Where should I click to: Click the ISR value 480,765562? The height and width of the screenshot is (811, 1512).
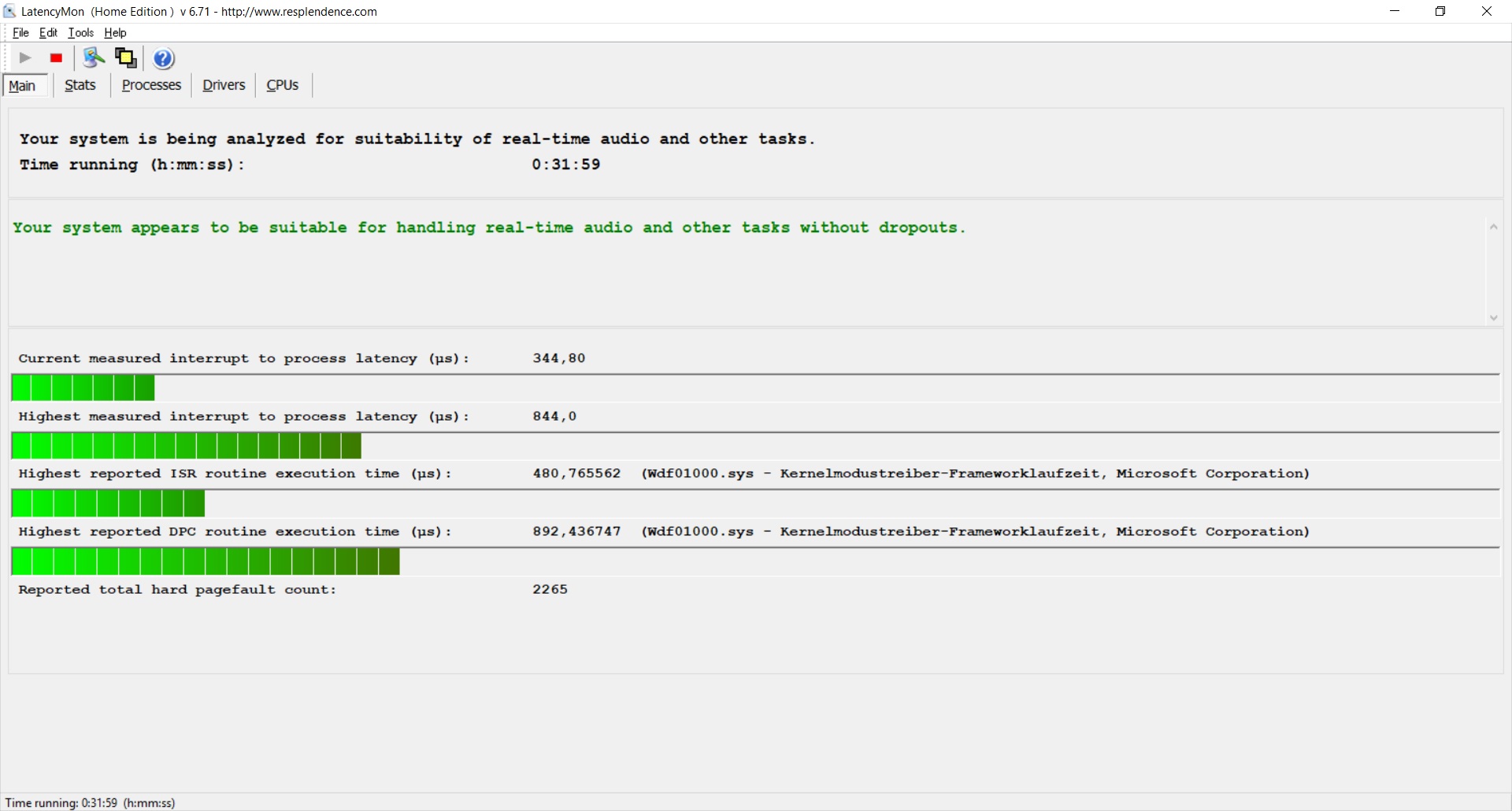(x=576, y=474)
